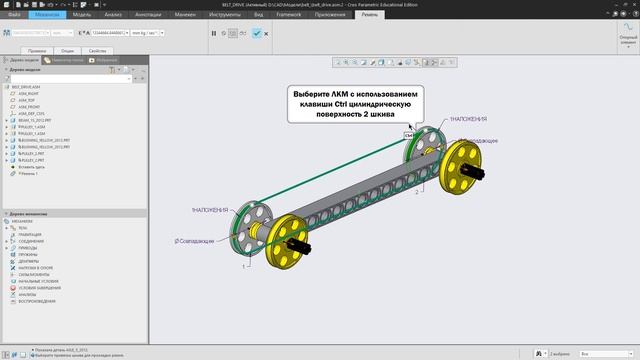Open the Свойства dashboard tab
Image resolution: width=640 pixels, height=360 pixels.
[x=98, y=51]
